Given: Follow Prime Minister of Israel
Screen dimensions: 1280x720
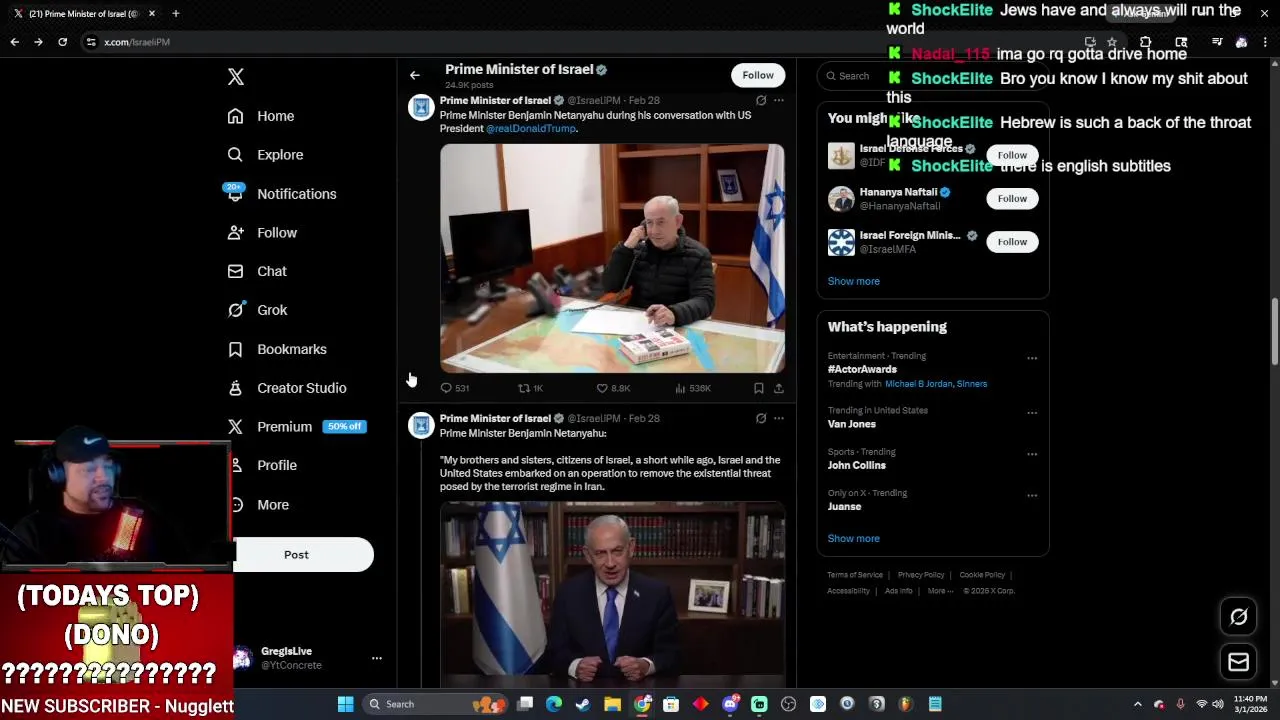Looking at the screenshot, I should [758, 75].
